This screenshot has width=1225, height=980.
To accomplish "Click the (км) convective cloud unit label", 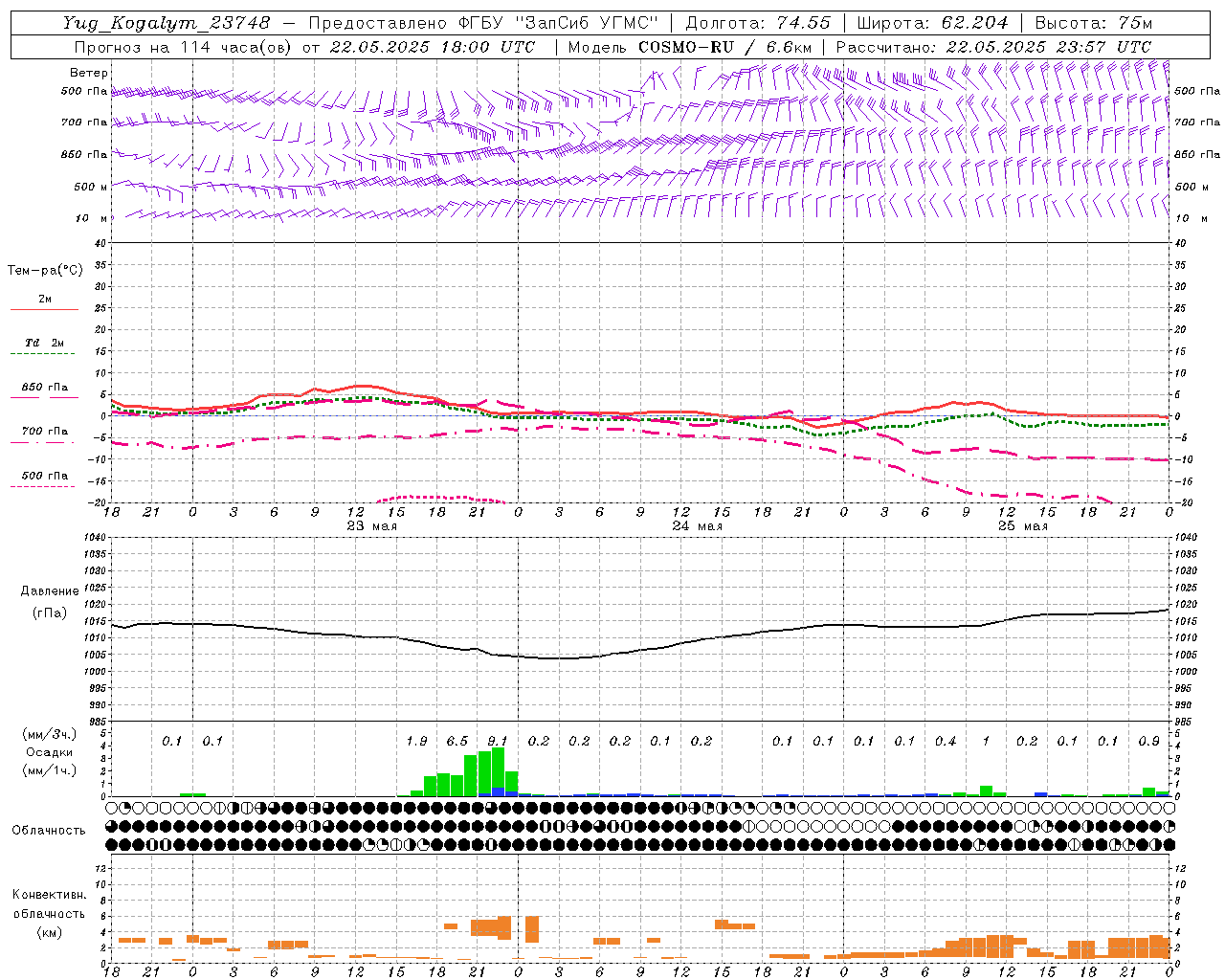I will 49,932.
